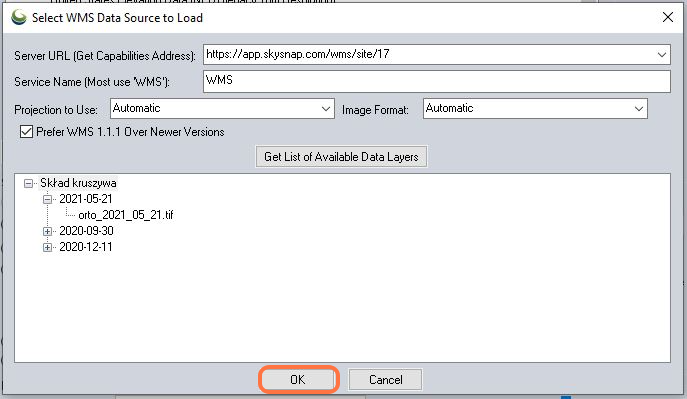Select the orto_2021_05_21.tif layer
Image resolution: width=687 pixels, height=399 pixels.
tap(126, 215)
